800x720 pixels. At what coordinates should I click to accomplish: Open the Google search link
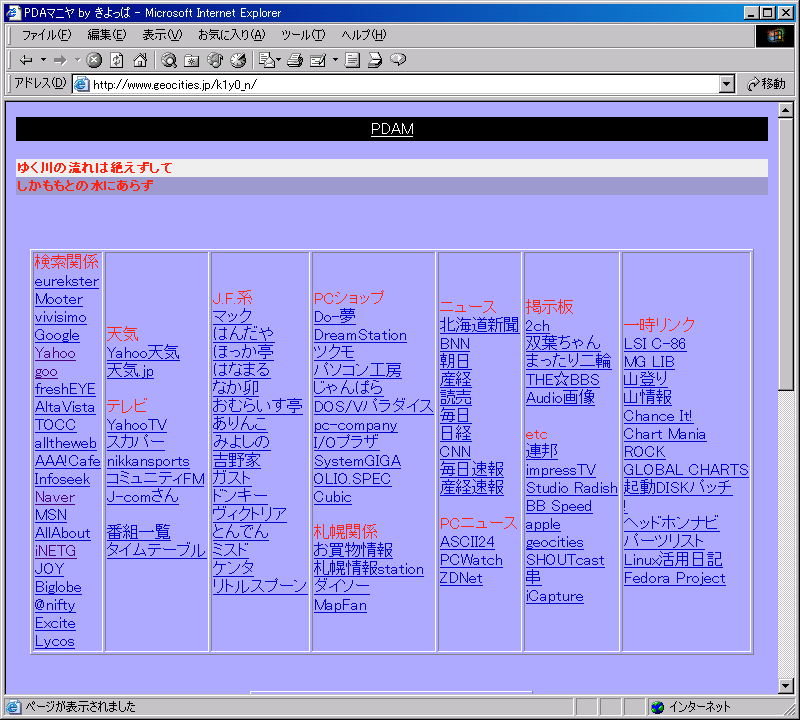pos(57,335)
